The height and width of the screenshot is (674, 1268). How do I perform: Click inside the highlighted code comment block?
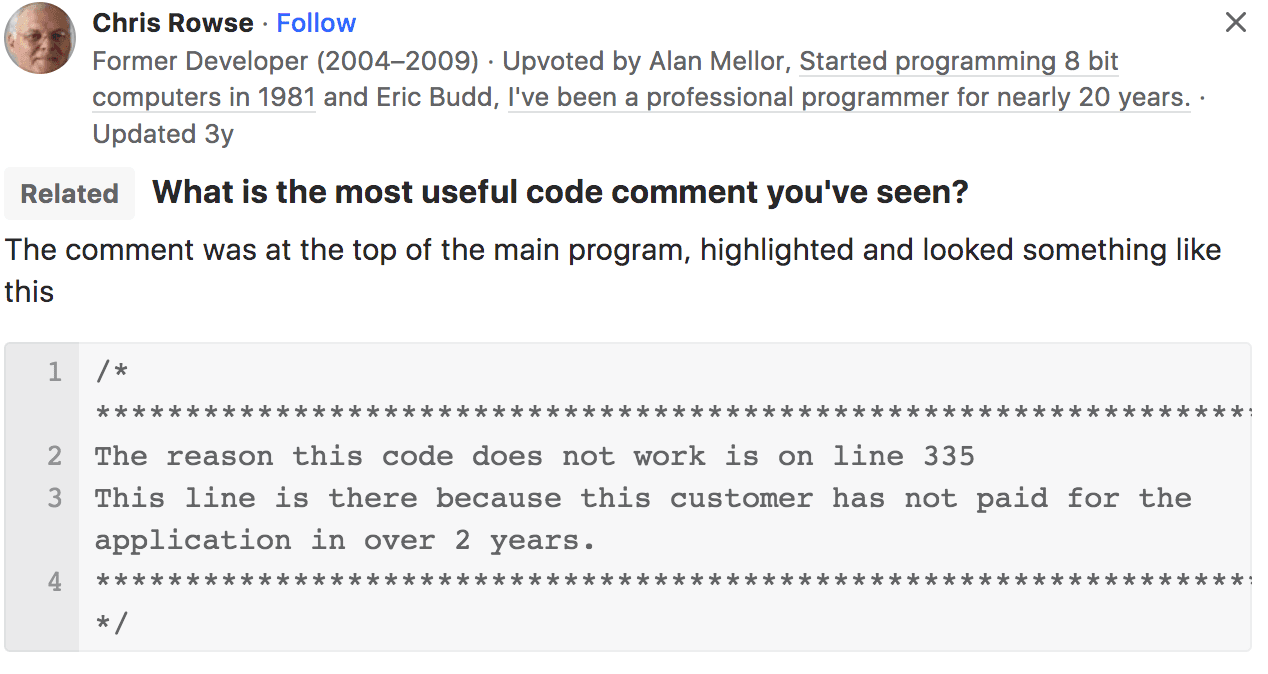coord(600,498)
